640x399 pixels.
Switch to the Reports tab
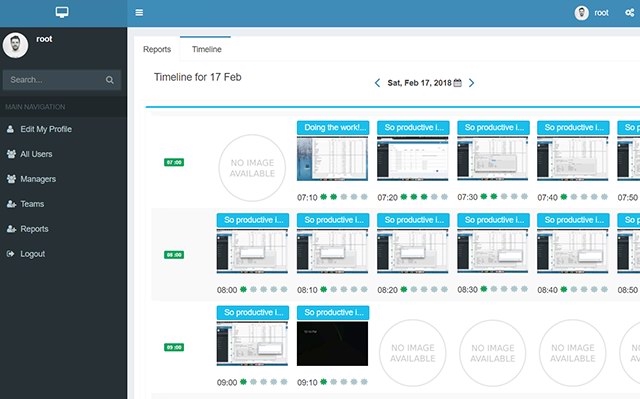click(x=157, y=49)
